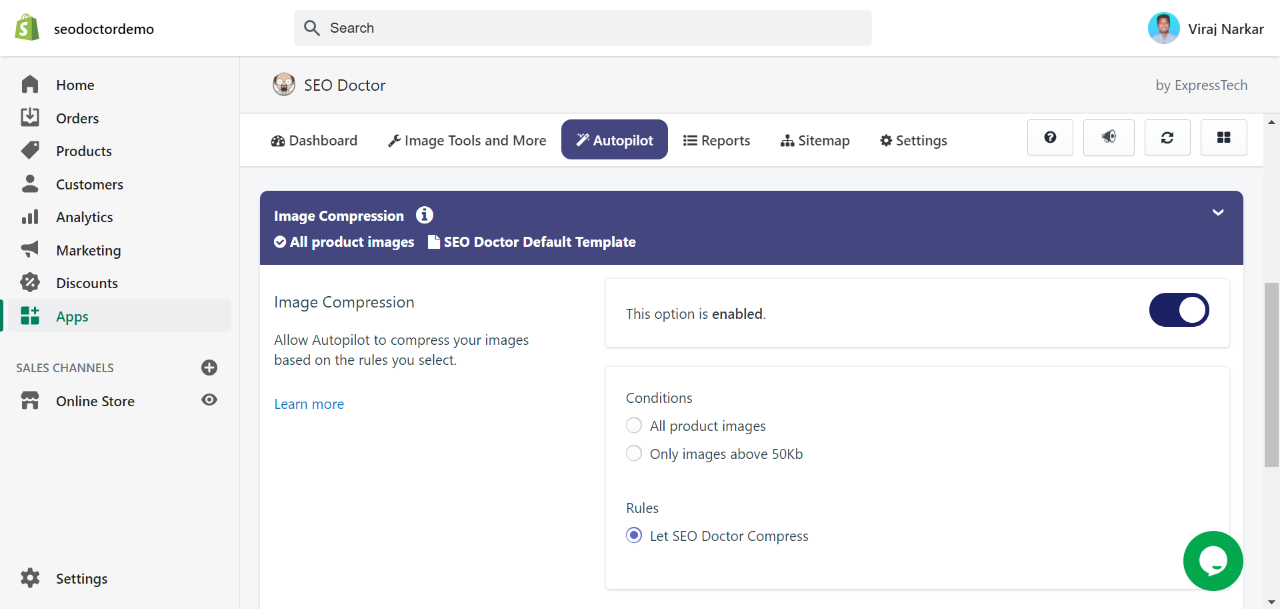
Task: Choose Let SEO Doctor Compress rule
Action: 634,535
